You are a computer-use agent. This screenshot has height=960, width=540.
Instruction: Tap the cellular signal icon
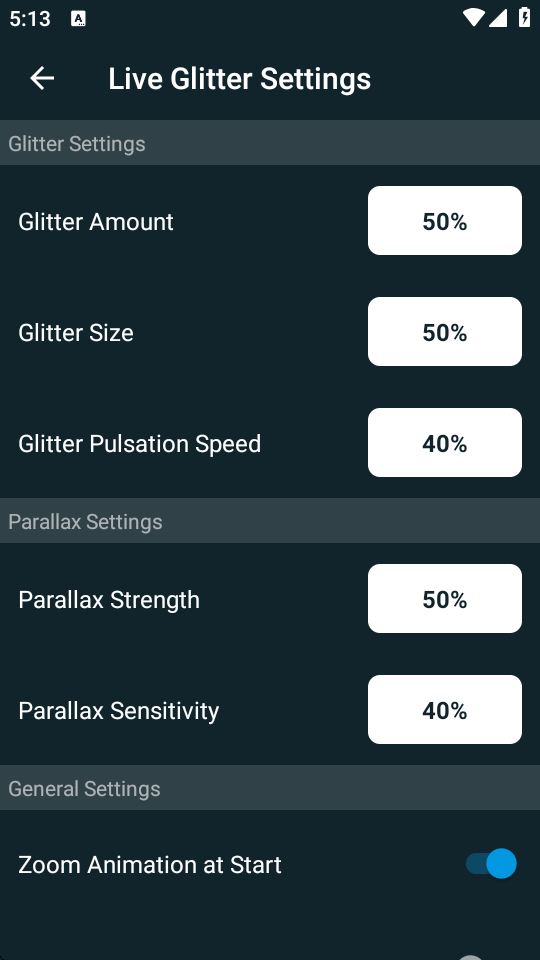498,18
